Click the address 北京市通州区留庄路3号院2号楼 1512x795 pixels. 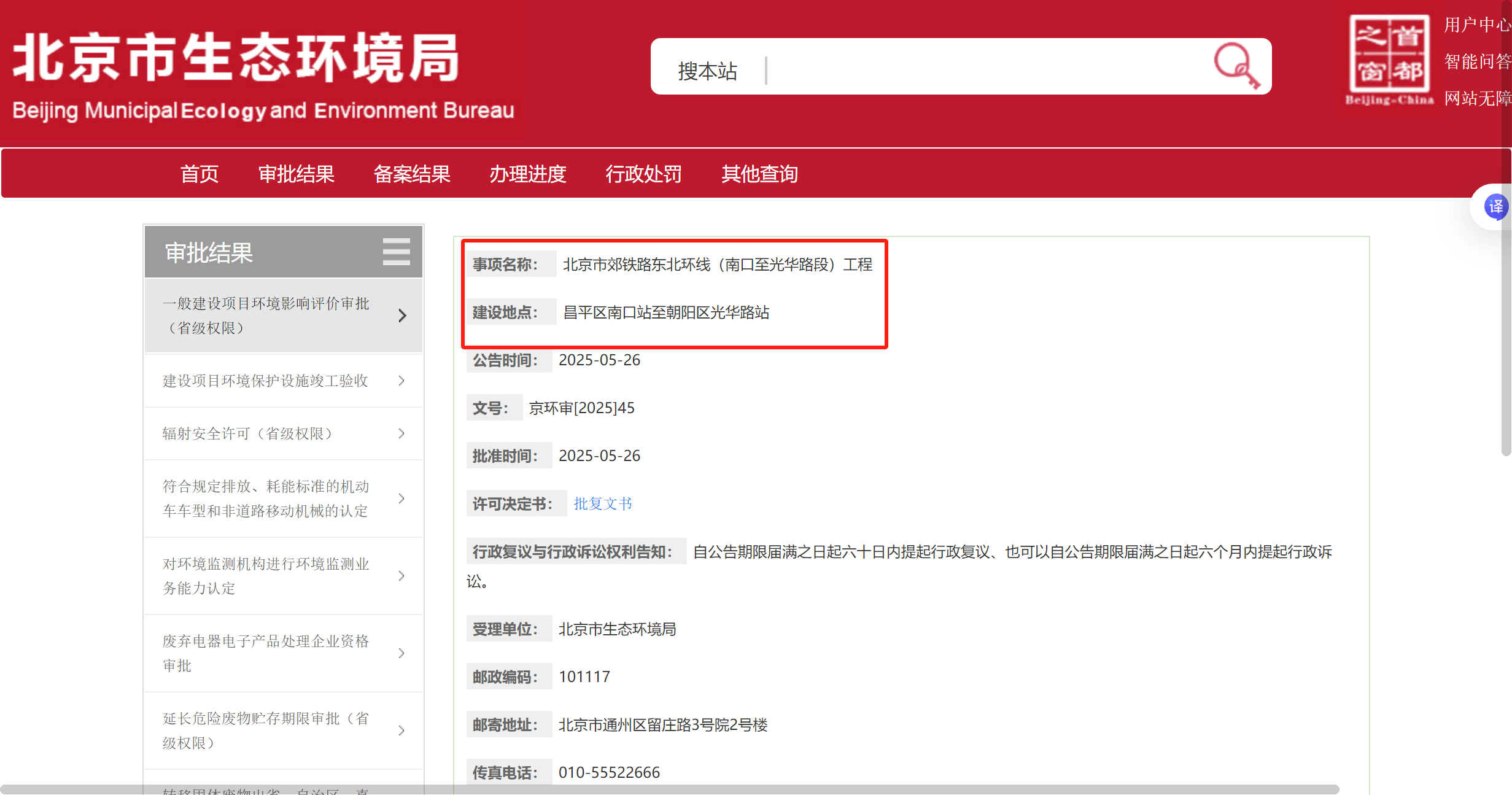pos(663,725)
